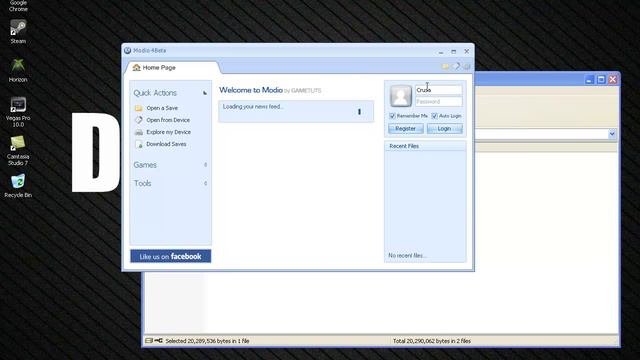Open the Recycle Bin
Image resolution: width=640 pixels, height=360 pixels.
coord(18,186)
